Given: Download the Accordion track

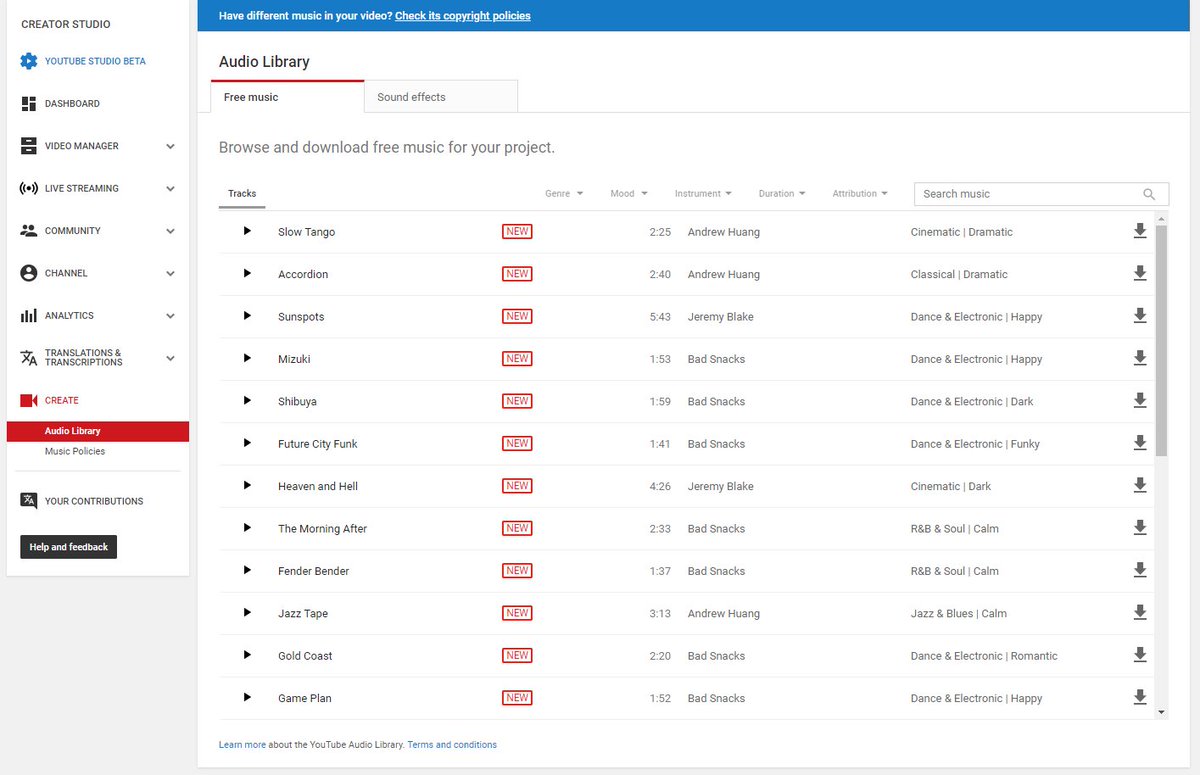Looking at the screenshot, I should click(1139, 273).
